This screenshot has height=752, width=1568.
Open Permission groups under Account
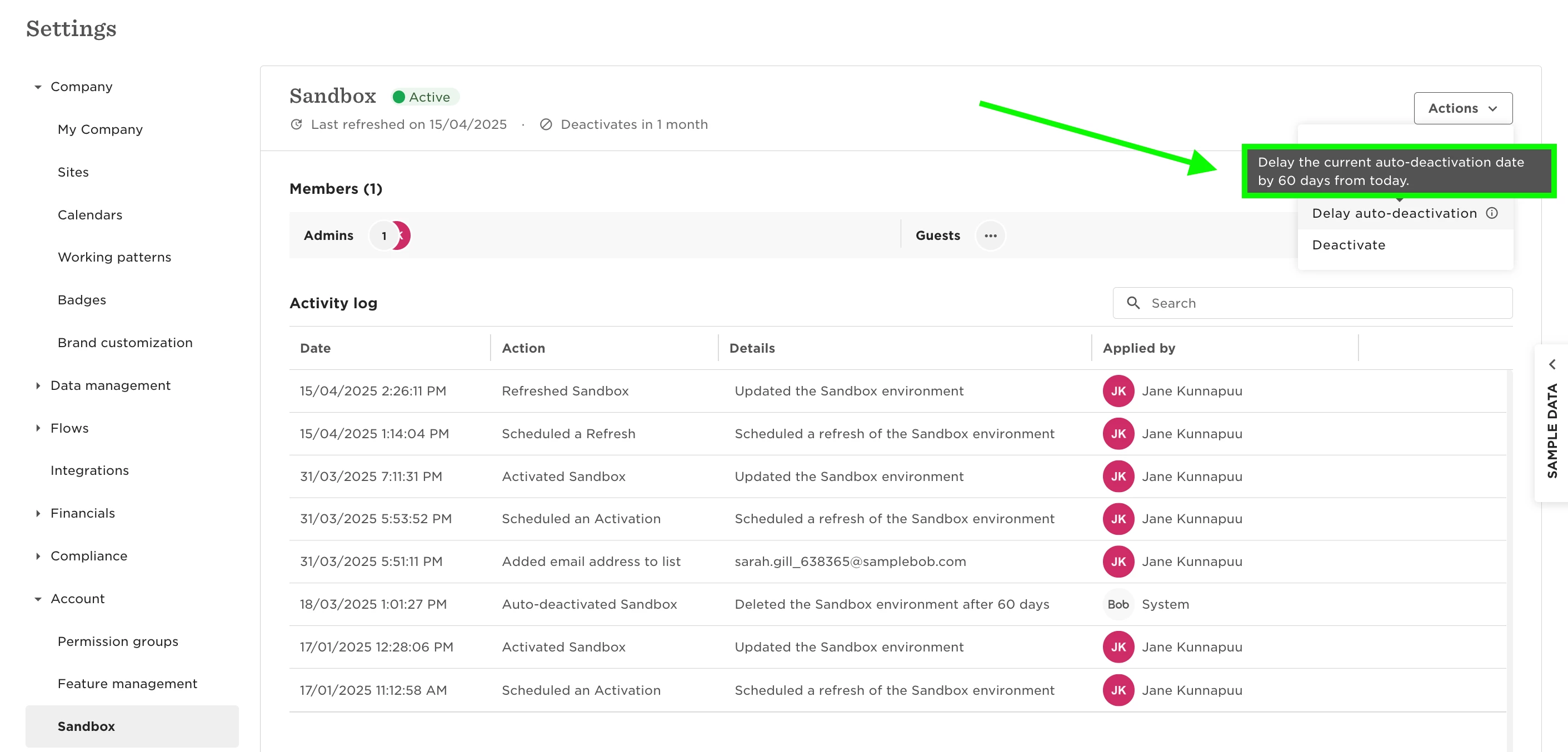click(x=118, y=641)
